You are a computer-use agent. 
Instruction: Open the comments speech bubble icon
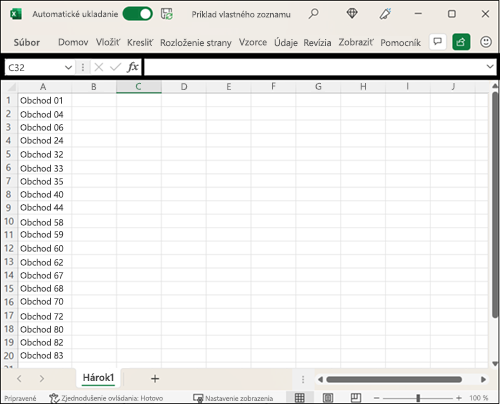[438, 42]
